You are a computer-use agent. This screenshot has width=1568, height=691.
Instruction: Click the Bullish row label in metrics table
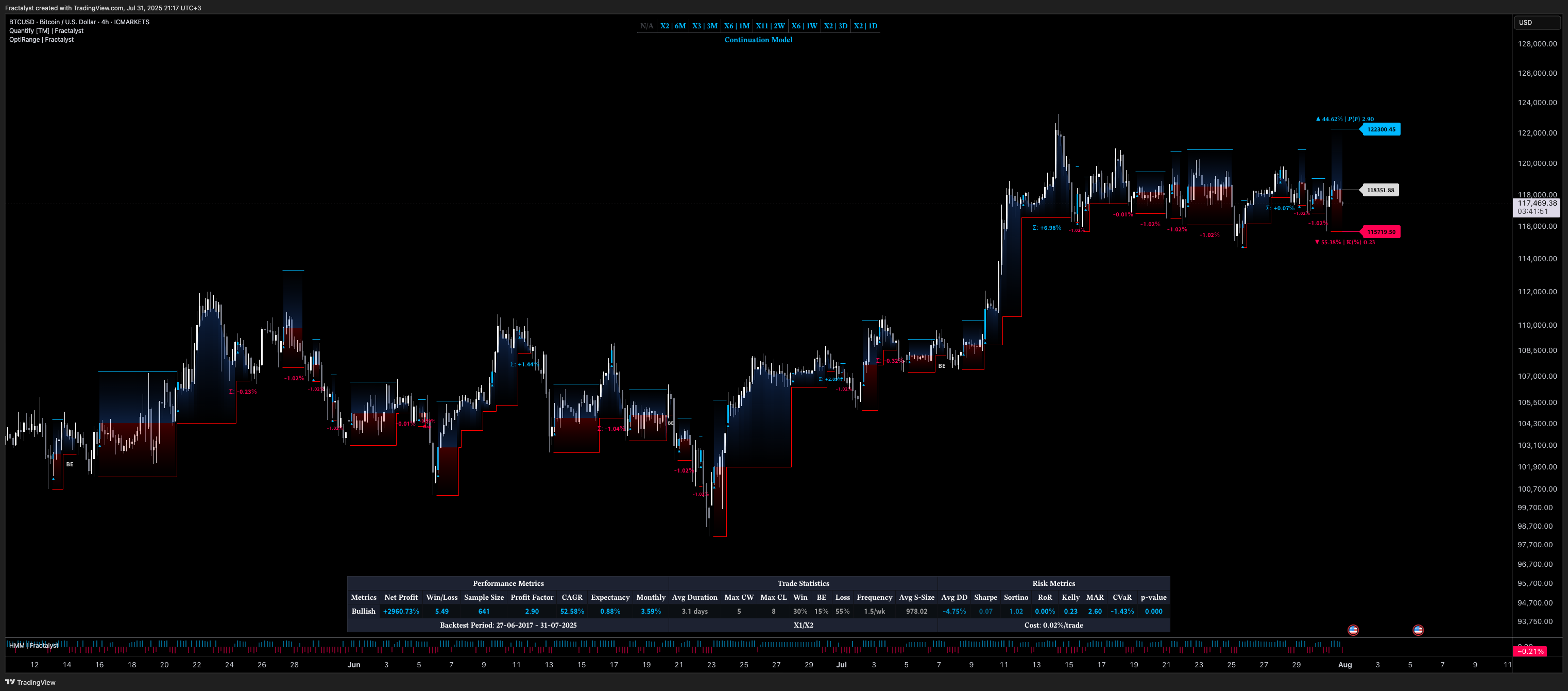pyautogui.click(x=363, y=611)
